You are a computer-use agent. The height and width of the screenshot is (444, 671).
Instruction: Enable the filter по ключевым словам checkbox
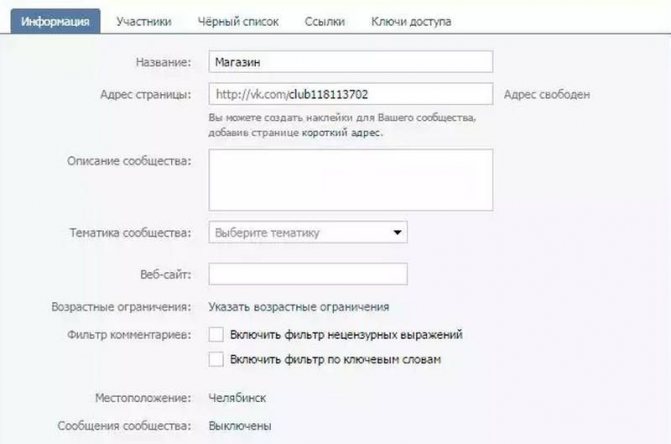(216, 359)
